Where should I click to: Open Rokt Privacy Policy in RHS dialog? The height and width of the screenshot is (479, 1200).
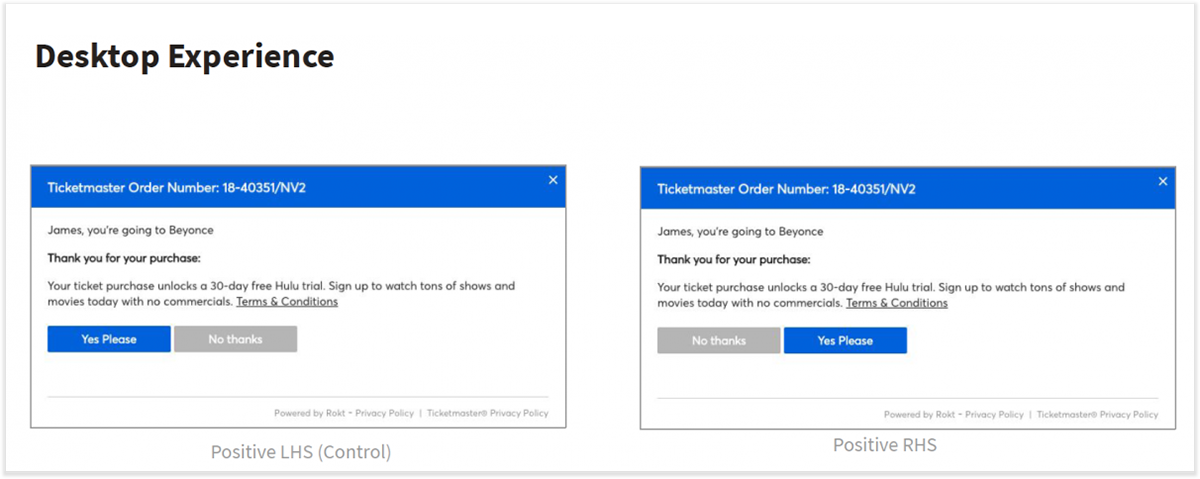994,414
